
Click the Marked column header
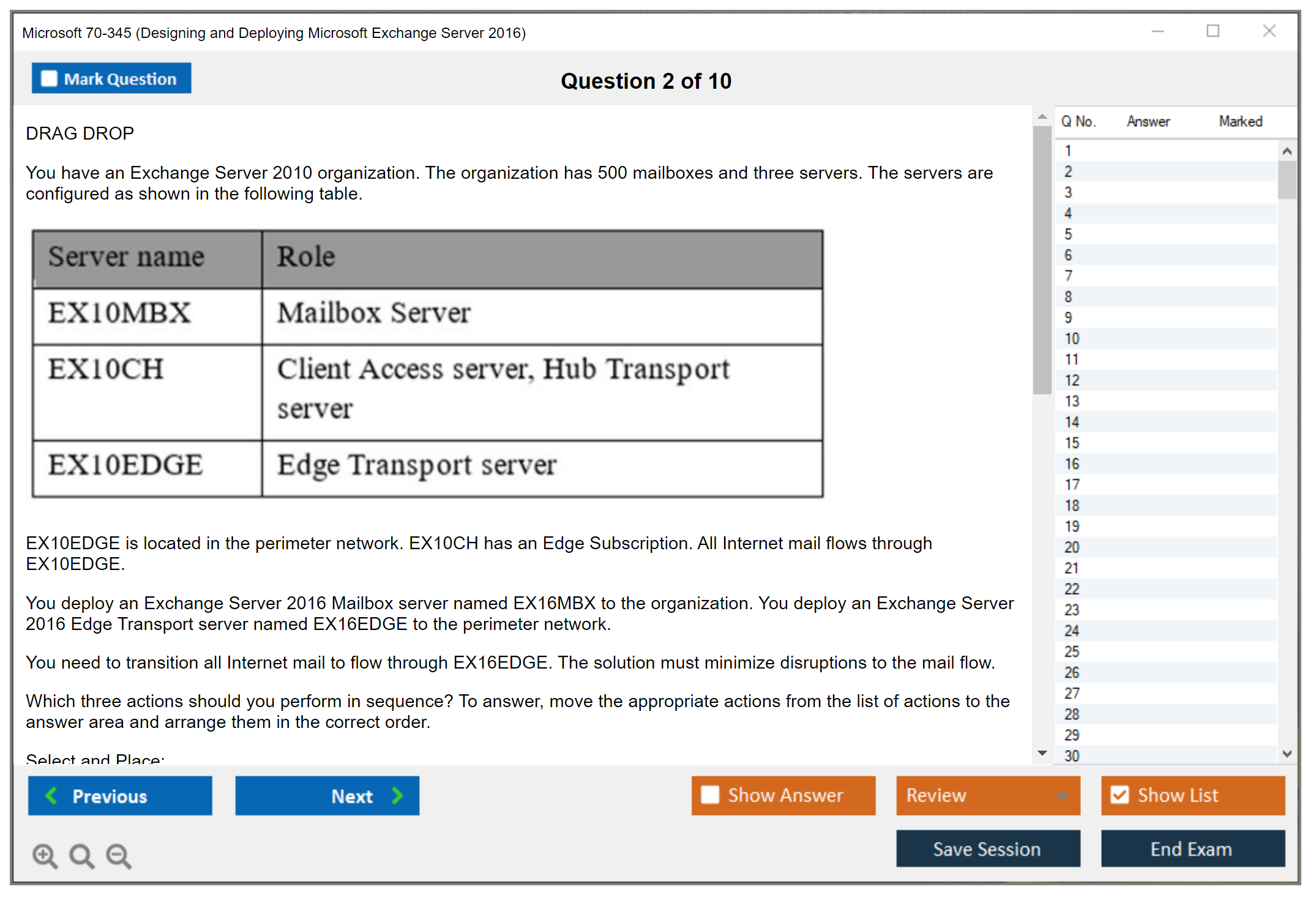coord(1240,121)
